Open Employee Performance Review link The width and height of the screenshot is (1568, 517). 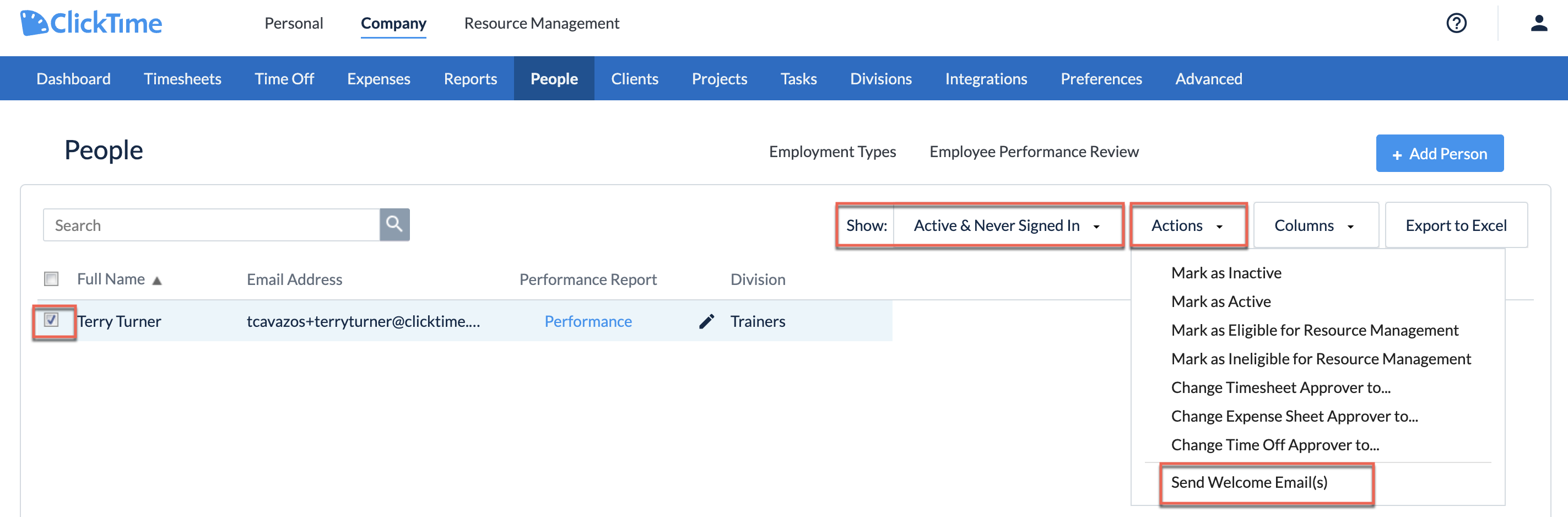click(x=1034, y=152)
